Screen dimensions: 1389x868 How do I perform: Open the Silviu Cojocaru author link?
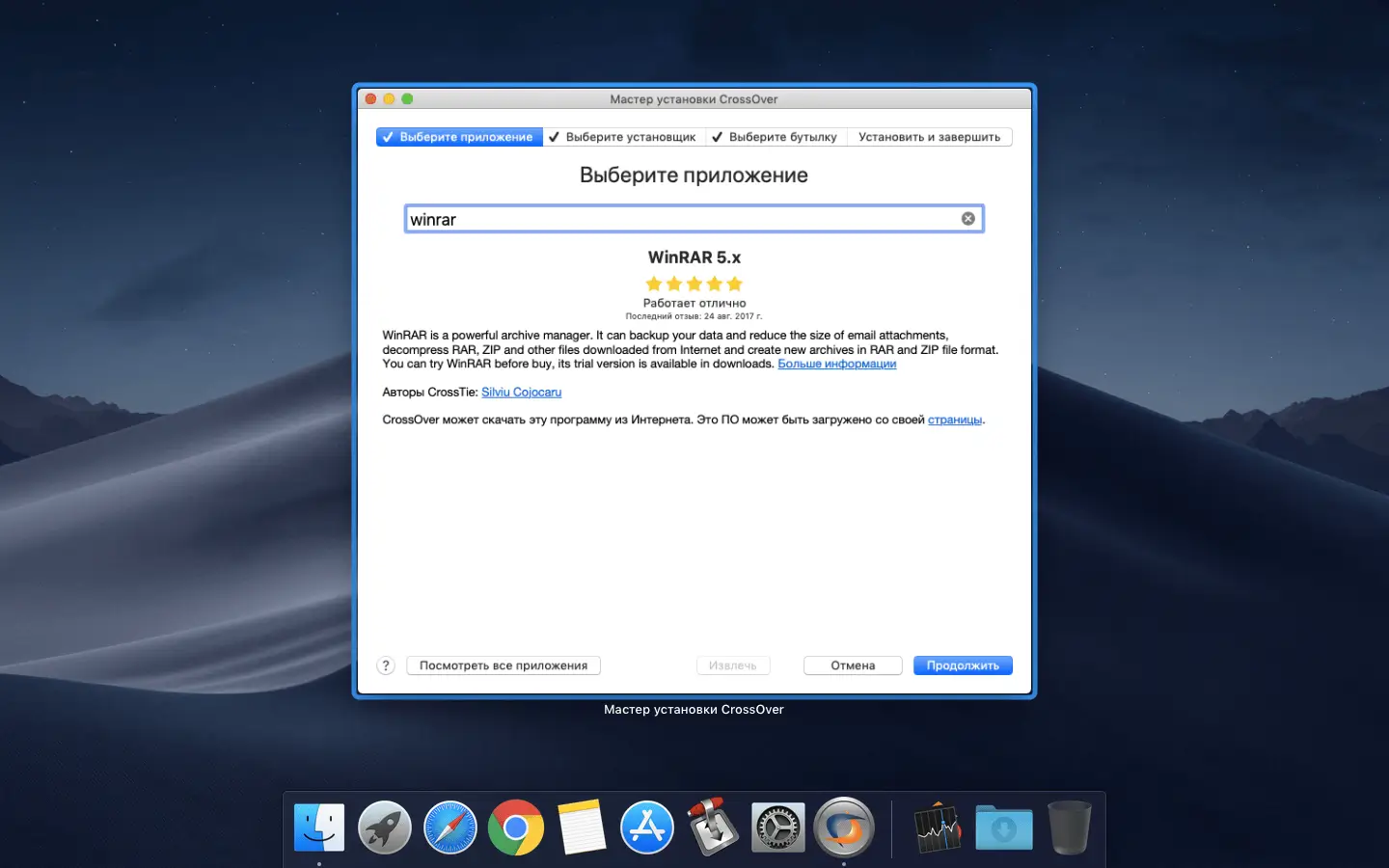(521, 392)
